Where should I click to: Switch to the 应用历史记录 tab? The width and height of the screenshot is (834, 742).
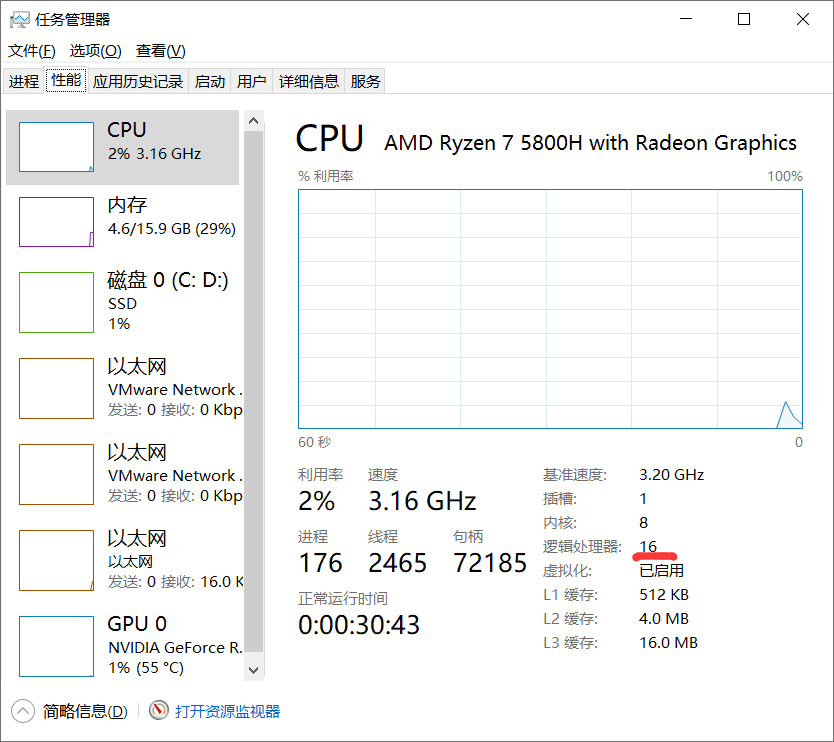(138, 82)
